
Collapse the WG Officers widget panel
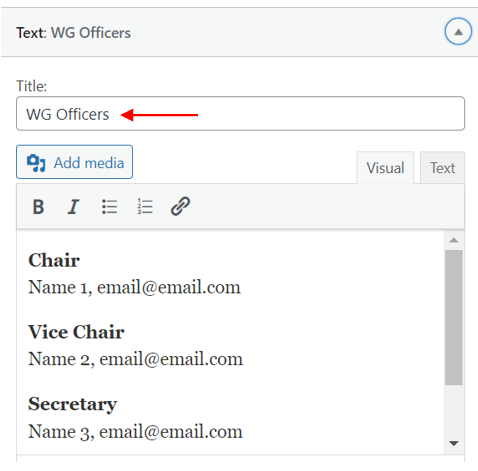coord(458,32)
